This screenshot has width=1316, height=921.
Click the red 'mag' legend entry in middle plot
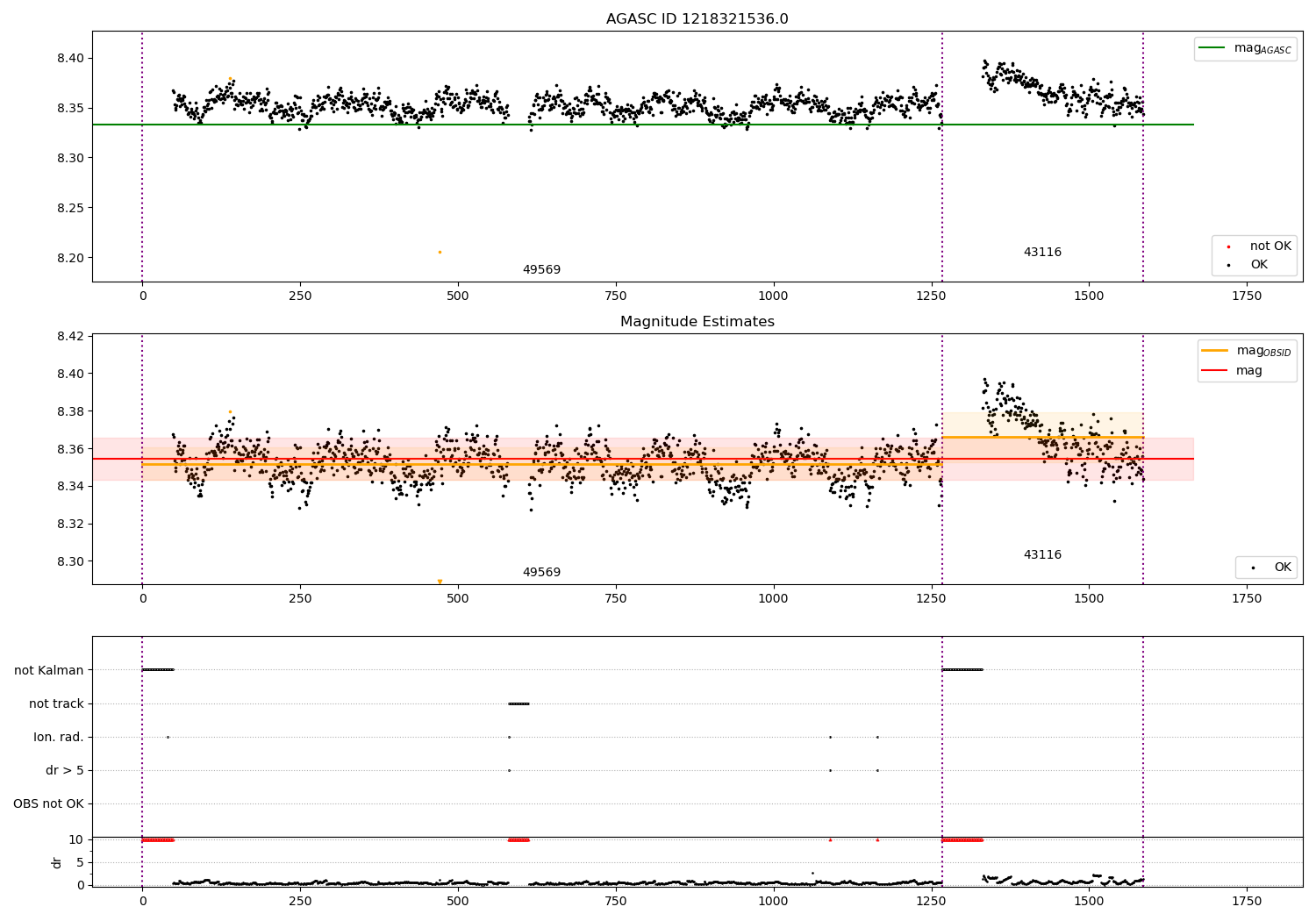coord(1232,370)
